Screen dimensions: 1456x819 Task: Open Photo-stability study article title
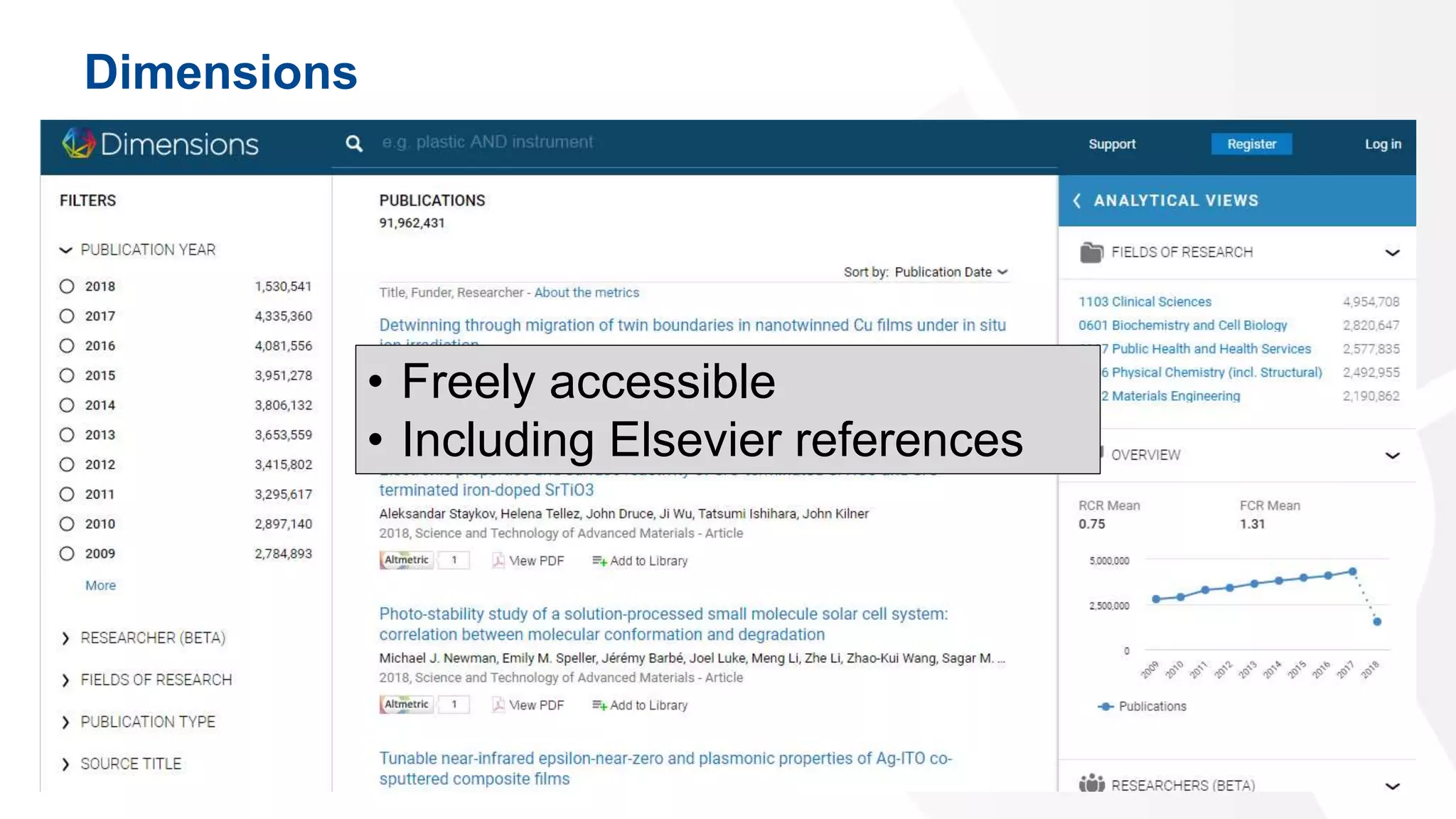(x=663, y=623)
